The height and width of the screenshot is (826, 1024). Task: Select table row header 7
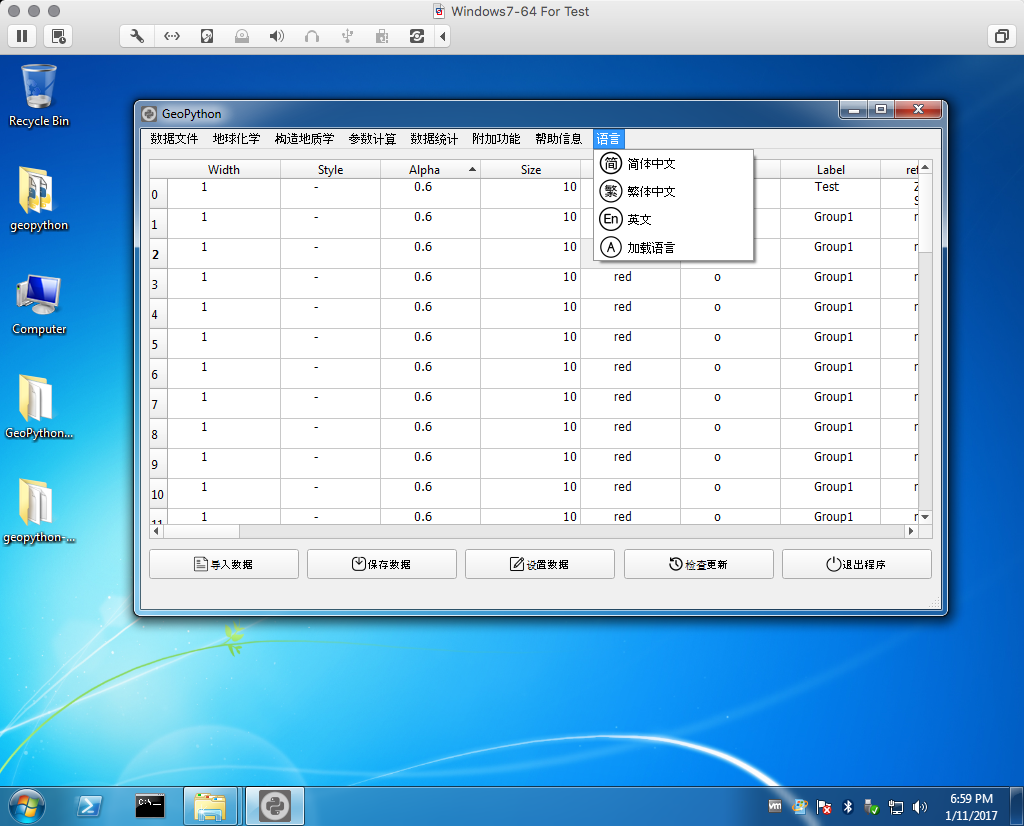[159, 404]
